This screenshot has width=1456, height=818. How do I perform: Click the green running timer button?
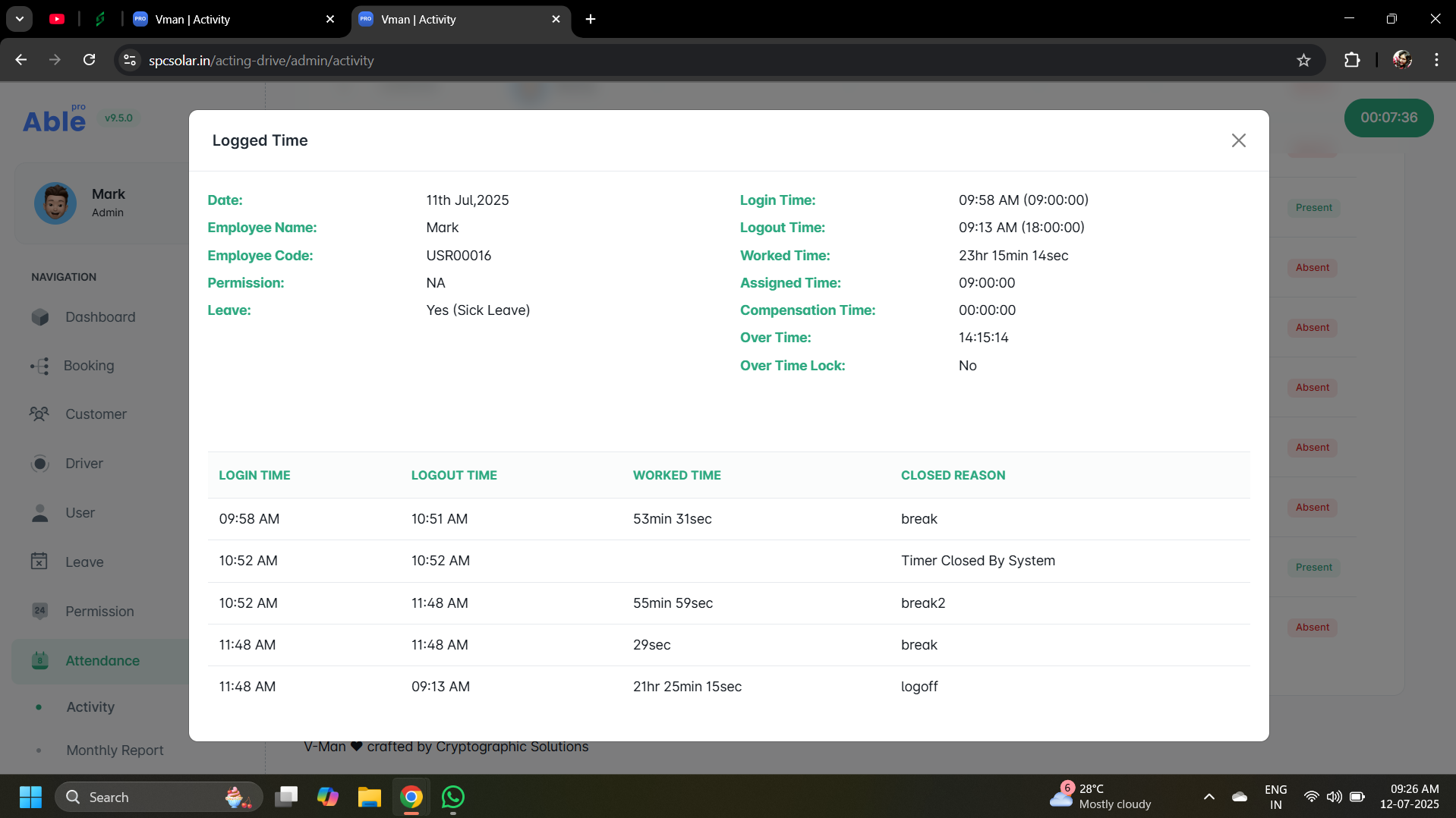(x=1388, y=118)
